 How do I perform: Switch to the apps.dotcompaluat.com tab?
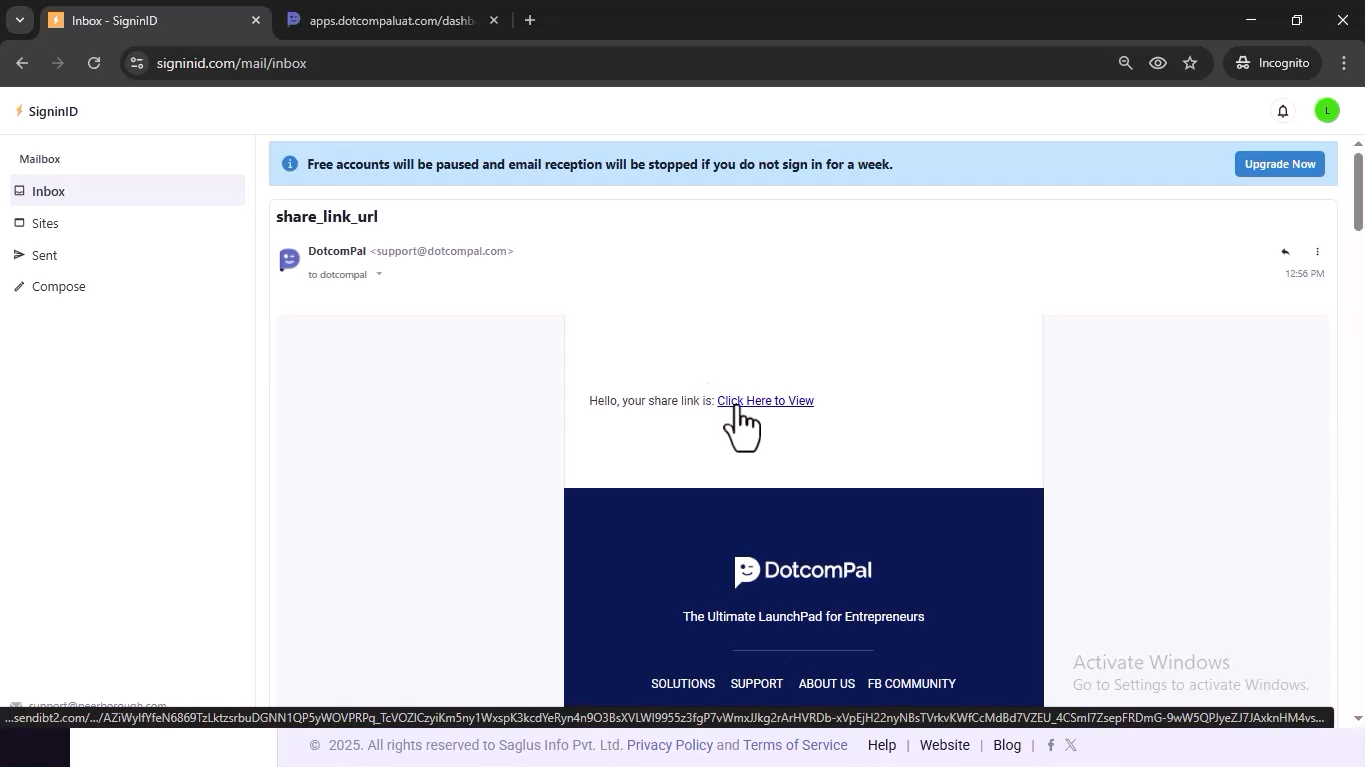[390, 20]
